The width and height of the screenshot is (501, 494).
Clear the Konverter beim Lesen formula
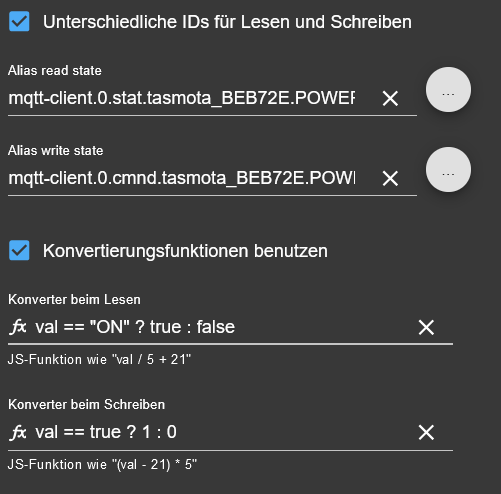pyautogui.click(x=426, y=327)
